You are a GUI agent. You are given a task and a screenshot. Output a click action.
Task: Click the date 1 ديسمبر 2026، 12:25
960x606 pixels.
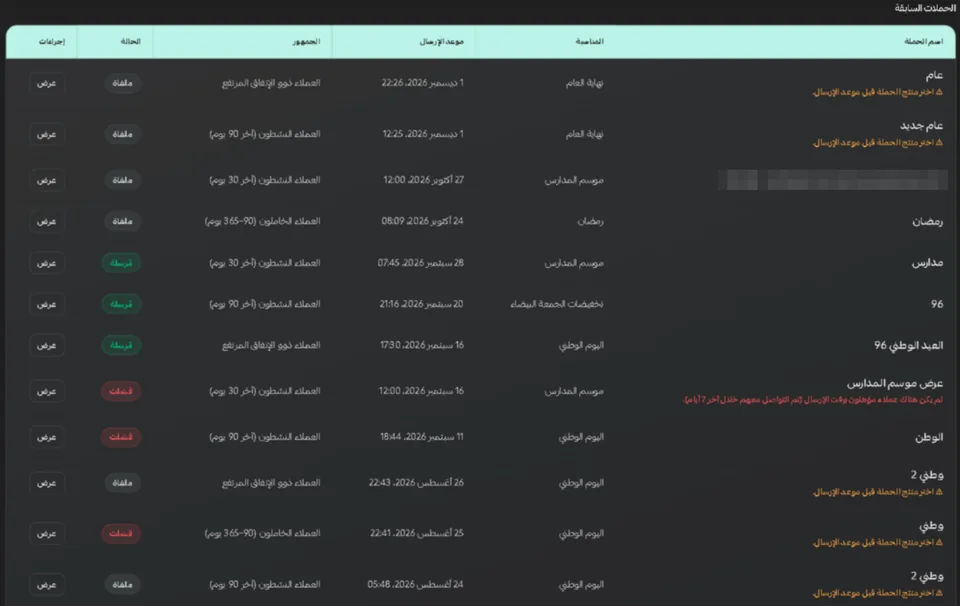(423, 133)
